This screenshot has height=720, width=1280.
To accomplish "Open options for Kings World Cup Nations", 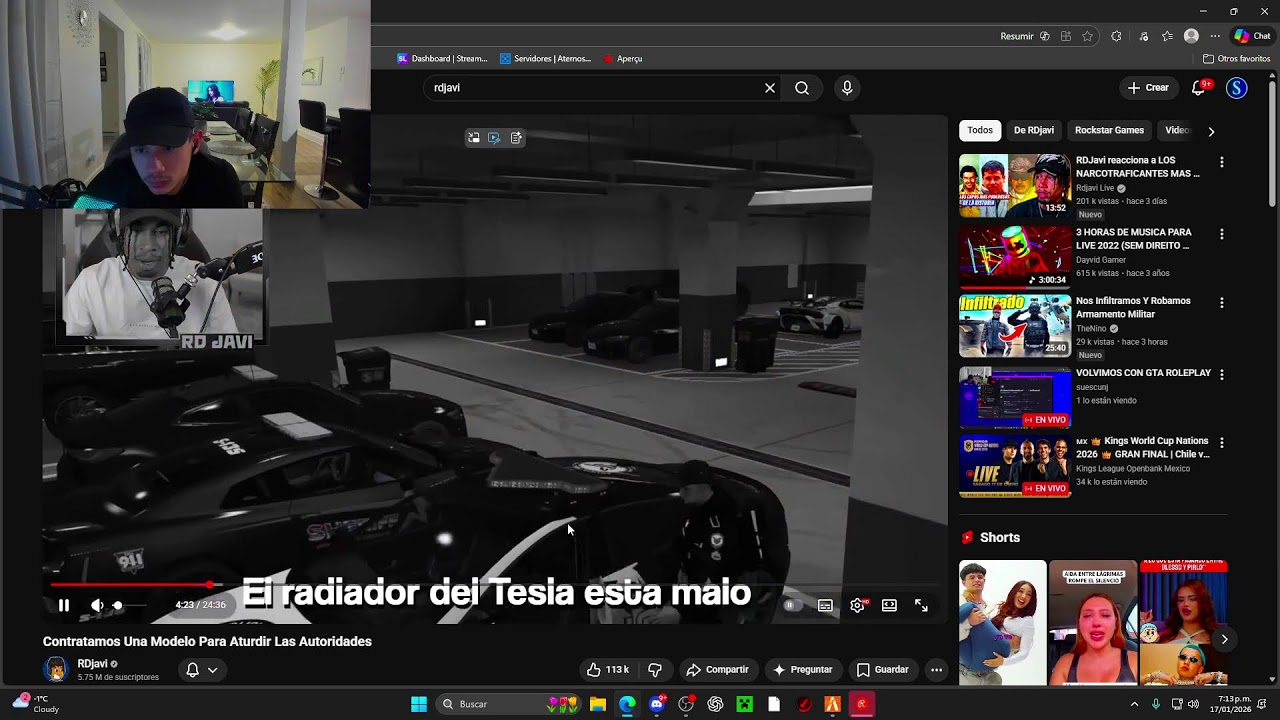I will 1221,442.
